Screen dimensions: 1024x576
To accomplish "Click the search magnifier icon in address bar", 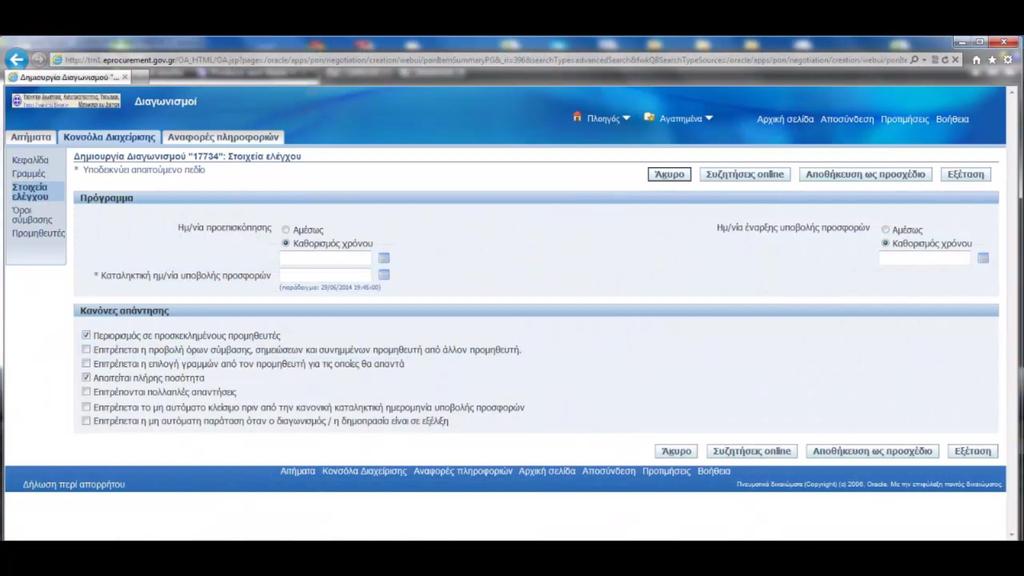I will [914, 59].
